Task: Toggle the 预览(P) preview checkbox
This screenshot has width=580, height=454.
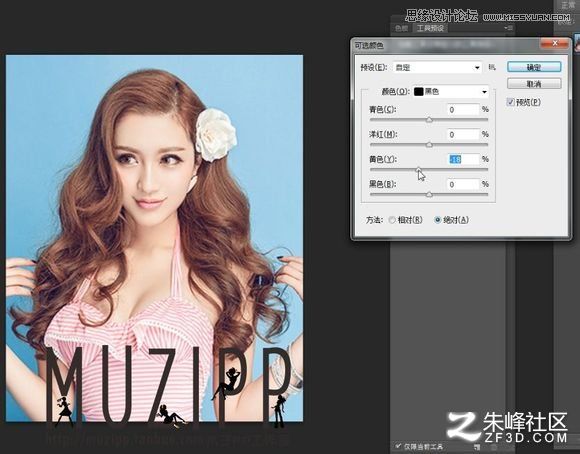Action: click(x=511, y=102)
